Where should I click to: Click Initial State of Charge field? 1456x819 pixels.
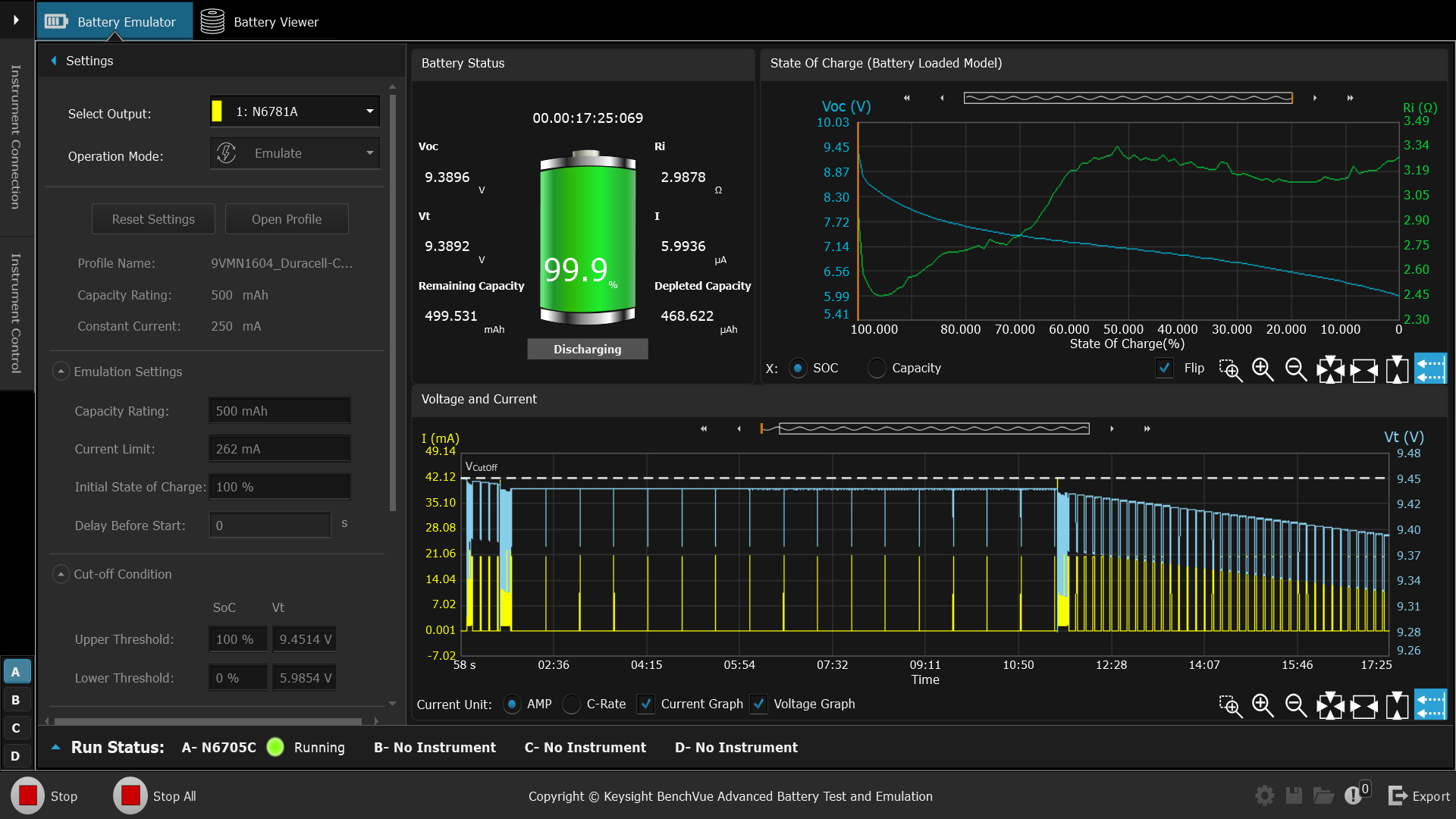(x=280, y=487)
